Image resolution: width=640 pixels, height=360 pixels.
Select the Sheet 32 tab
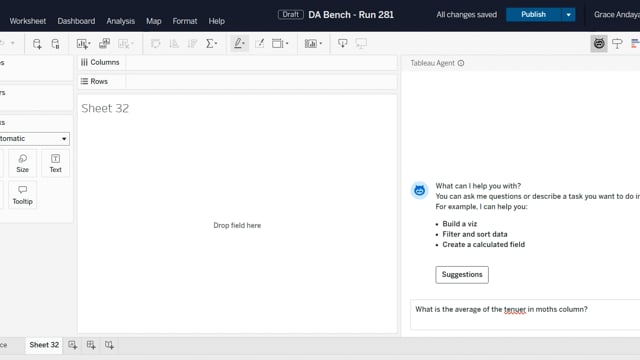click(44, 345)
